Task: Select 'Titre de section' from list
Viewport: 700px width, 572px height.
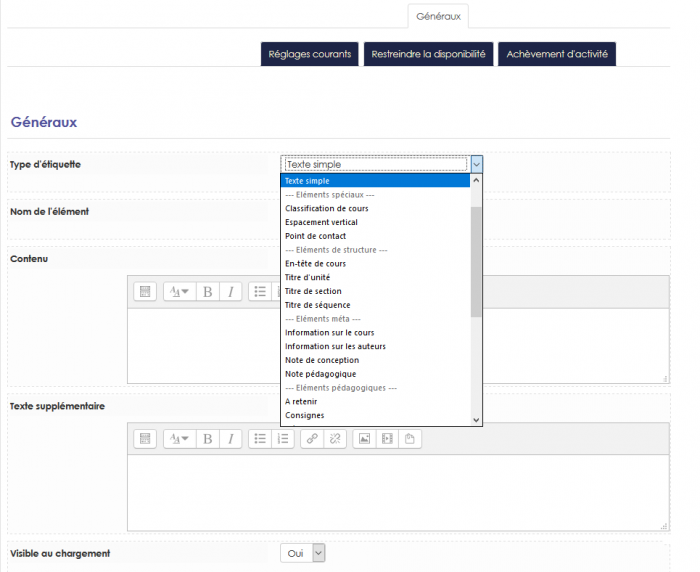Action: point(313,291)
